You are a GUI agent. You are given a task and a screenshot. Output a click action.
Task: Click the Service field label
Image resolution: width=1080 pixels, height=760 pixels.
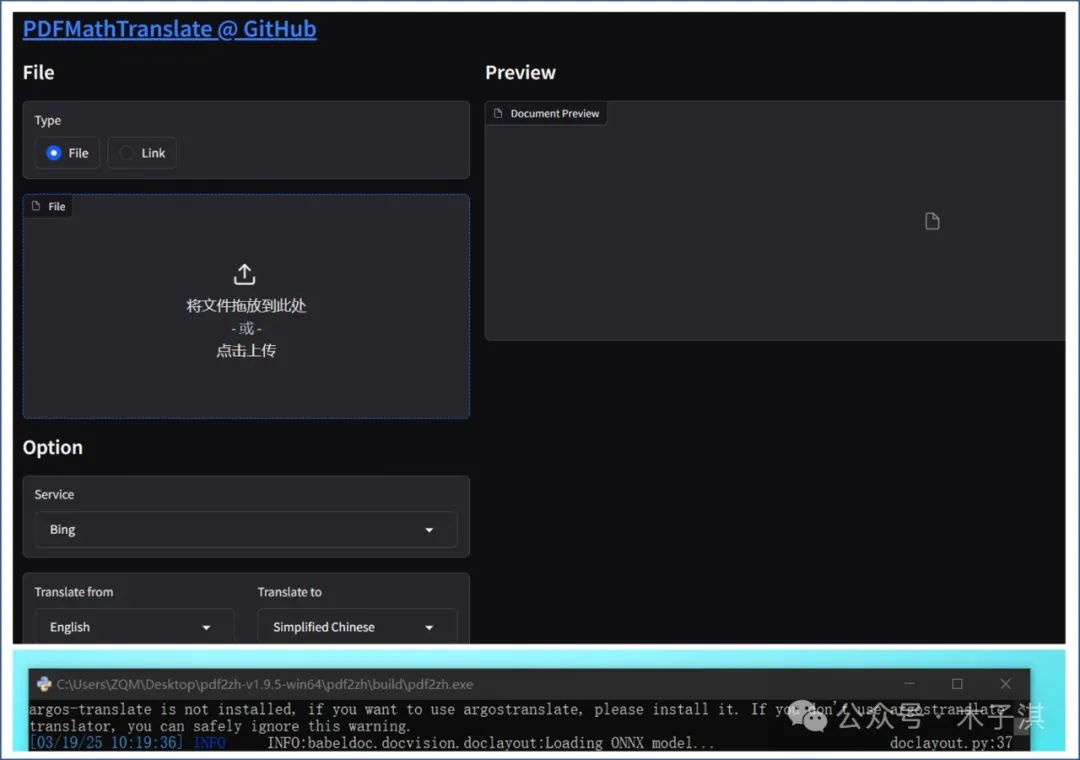pyautogui.click(x=54, y=494)
